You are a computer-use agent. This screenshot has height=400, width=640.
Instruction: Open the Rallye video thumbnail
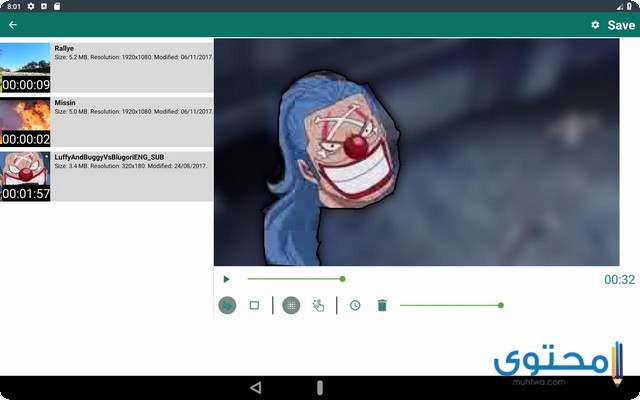click(x=25, y=68)
